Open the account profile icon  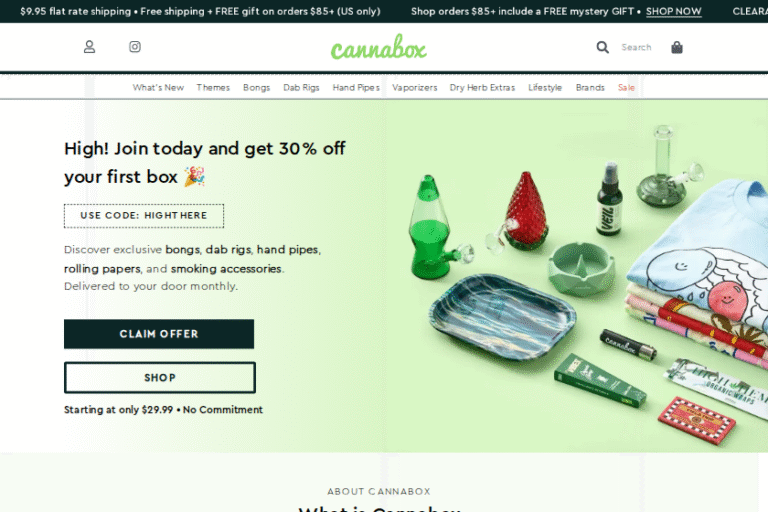pos(89,47)
